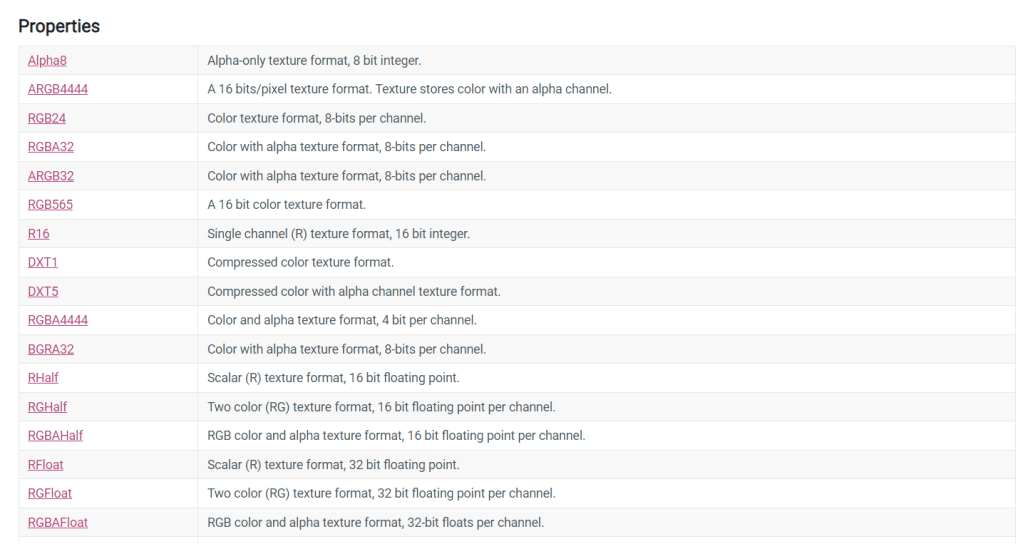Click the Properties section heading
This screenshot has height=544, width=1023.
click(59, 26)
